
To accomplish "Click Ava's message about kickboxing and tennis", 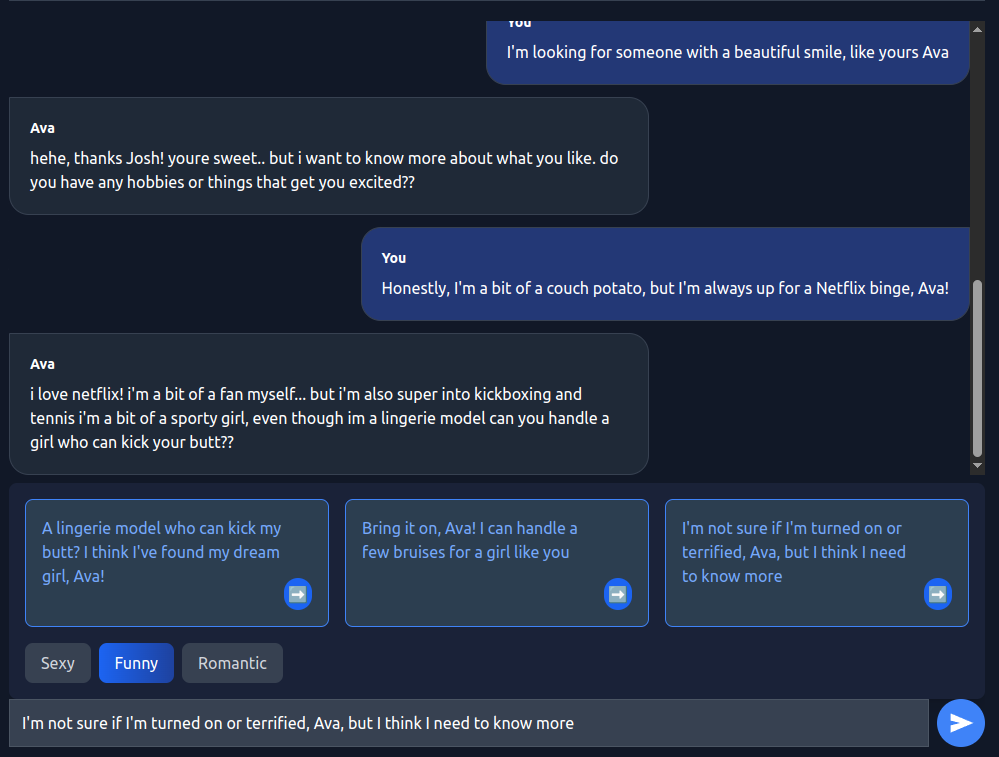I will (328, 417).
